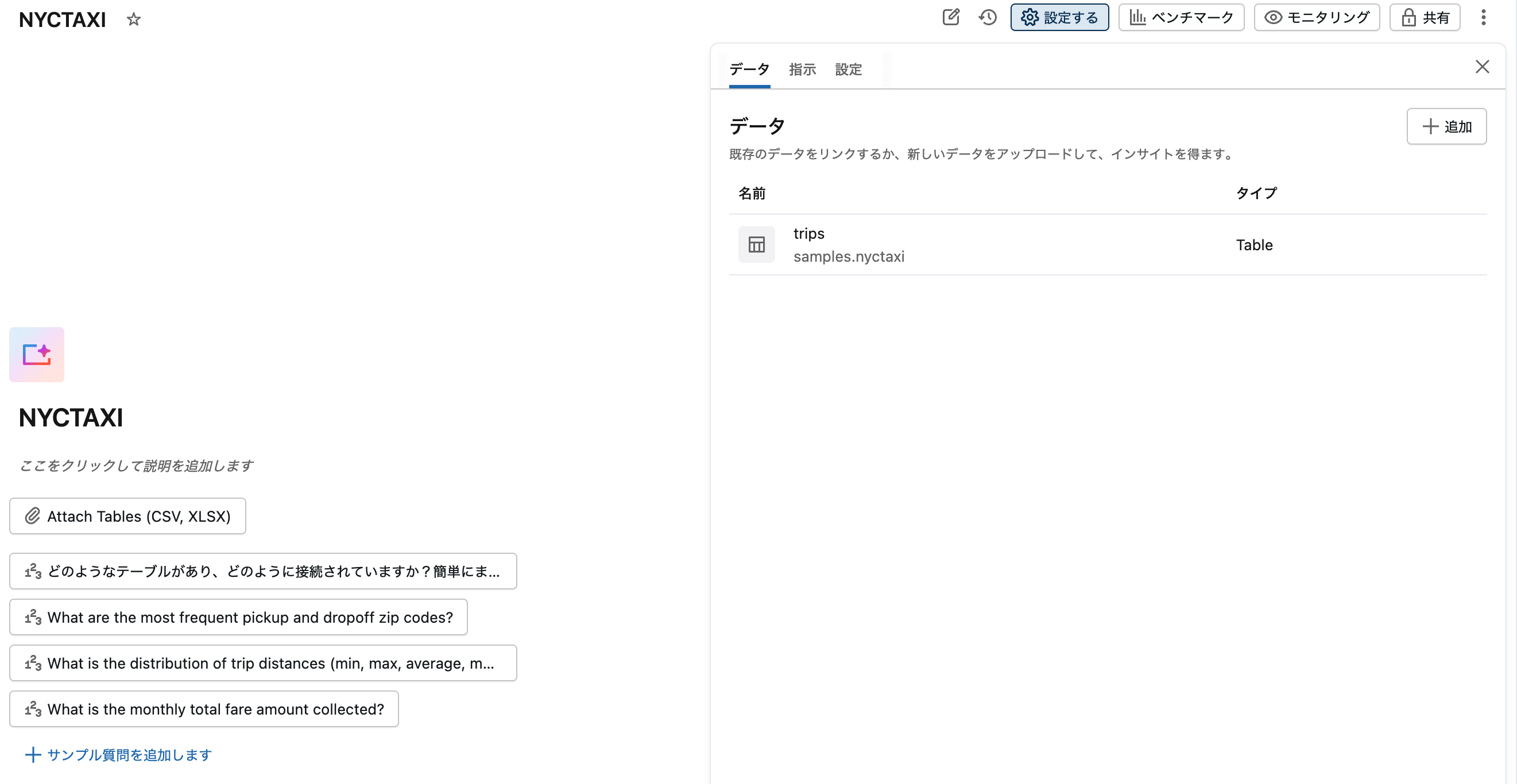Close the データ panel

(1483, 67)
